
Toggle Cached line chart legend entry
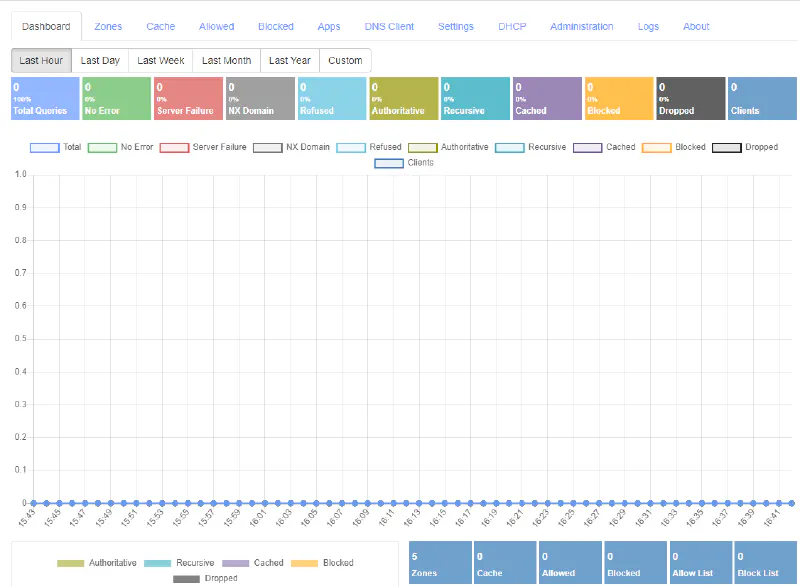point(604,147)
